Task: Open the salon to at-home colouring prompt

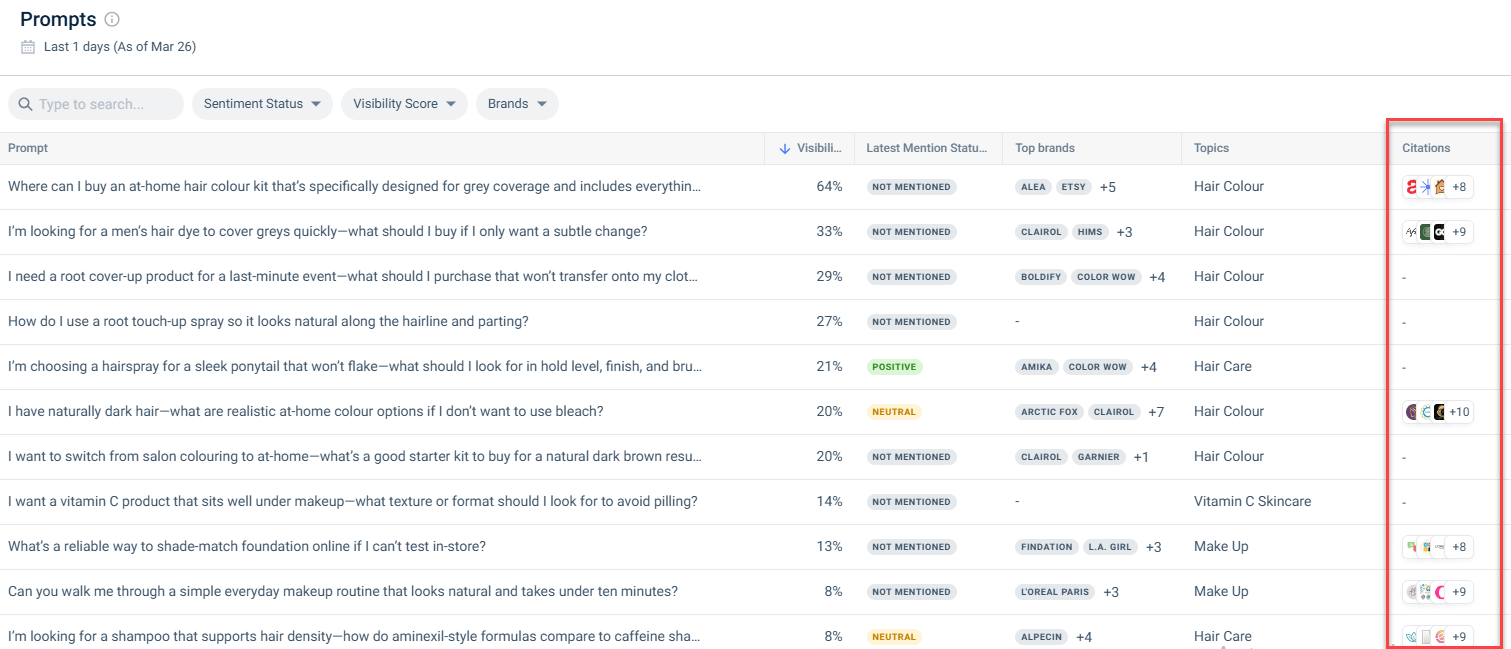Action: [355, 456]
